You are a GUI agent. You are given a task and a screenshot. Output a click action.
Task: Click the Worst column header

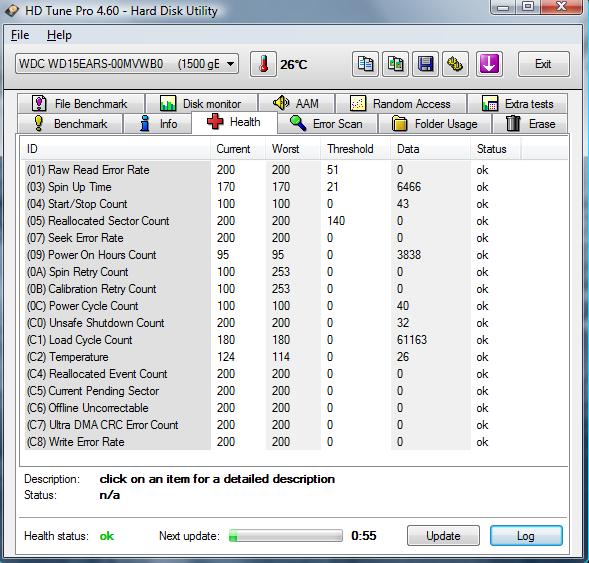[x=293, y=149]
